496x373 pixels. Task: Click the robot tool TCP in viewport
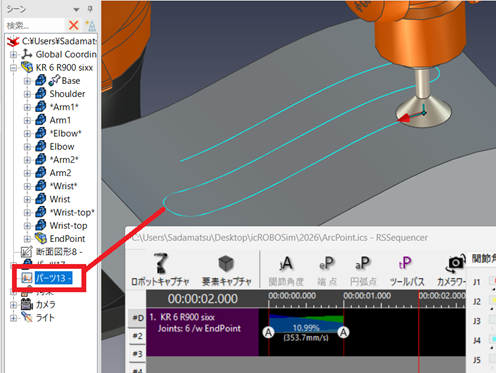coord(423,113)
